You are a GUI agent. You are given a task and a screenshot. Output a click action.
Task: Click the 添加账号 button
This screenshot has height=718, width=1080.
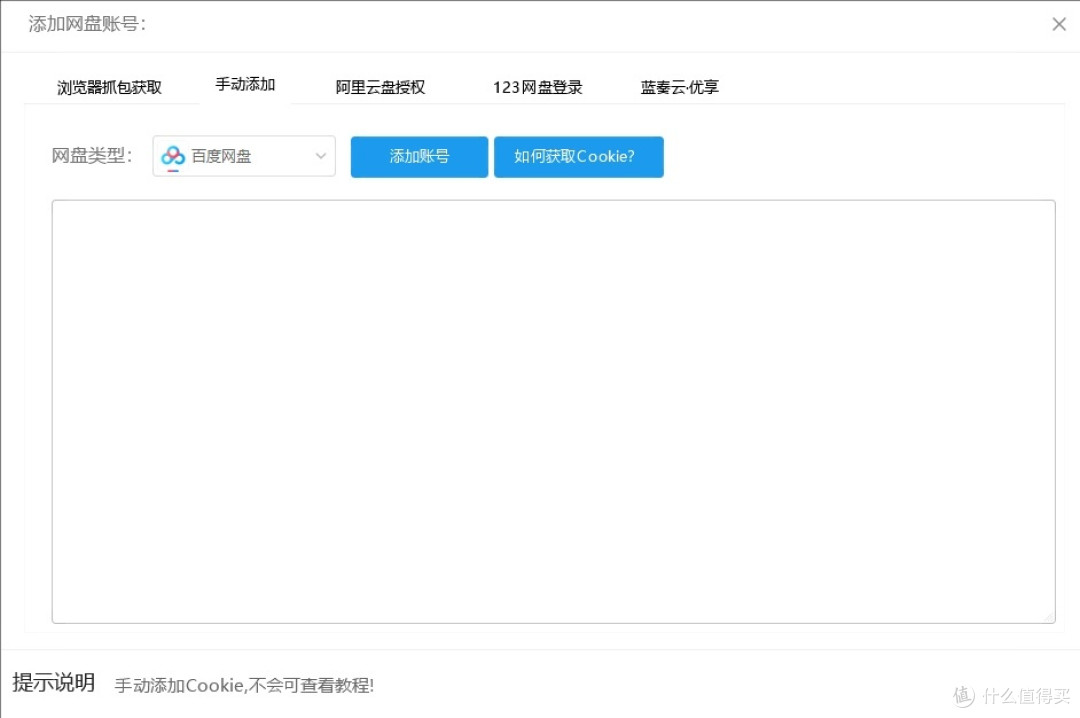click(x=418, y=156)
